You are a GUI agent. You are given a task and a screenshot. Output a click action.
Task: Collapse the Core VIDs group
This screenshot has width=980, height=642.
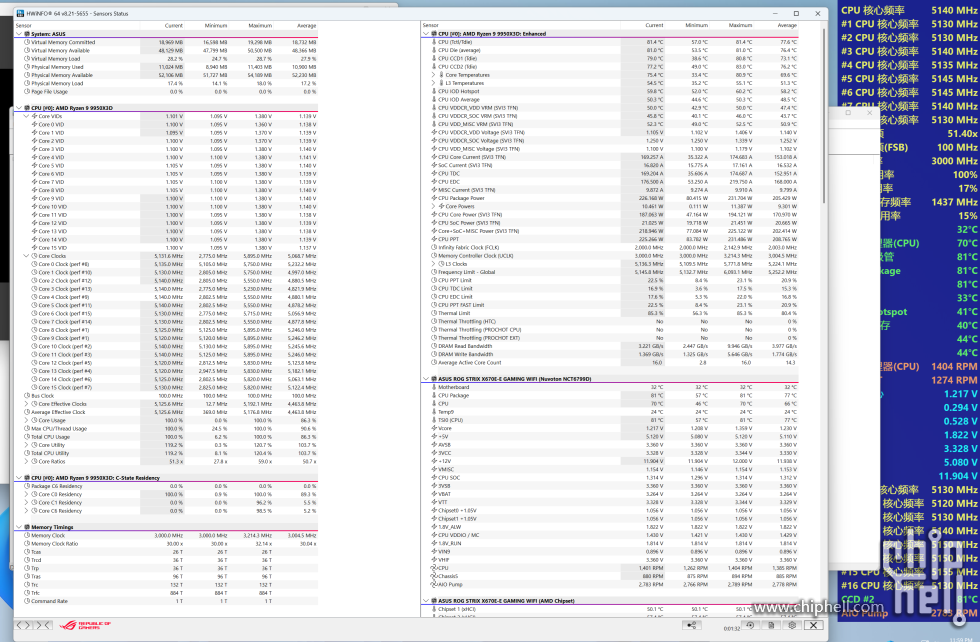(x=26, y=116)
